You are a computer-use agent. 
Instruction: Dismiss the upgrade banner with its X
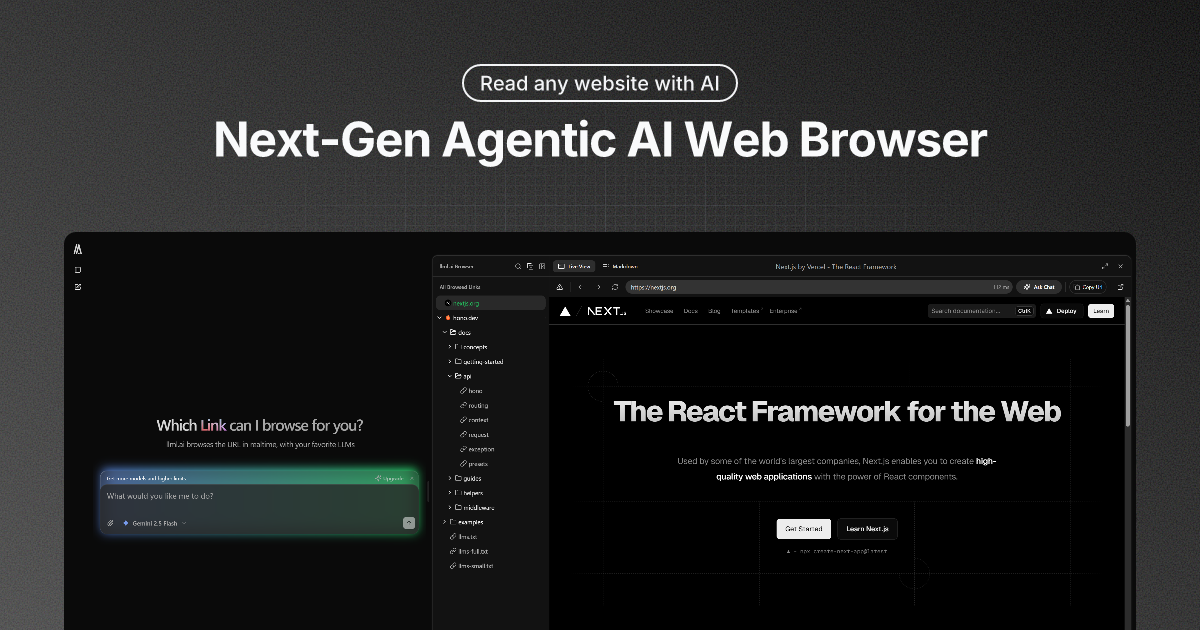pos(411,478)
